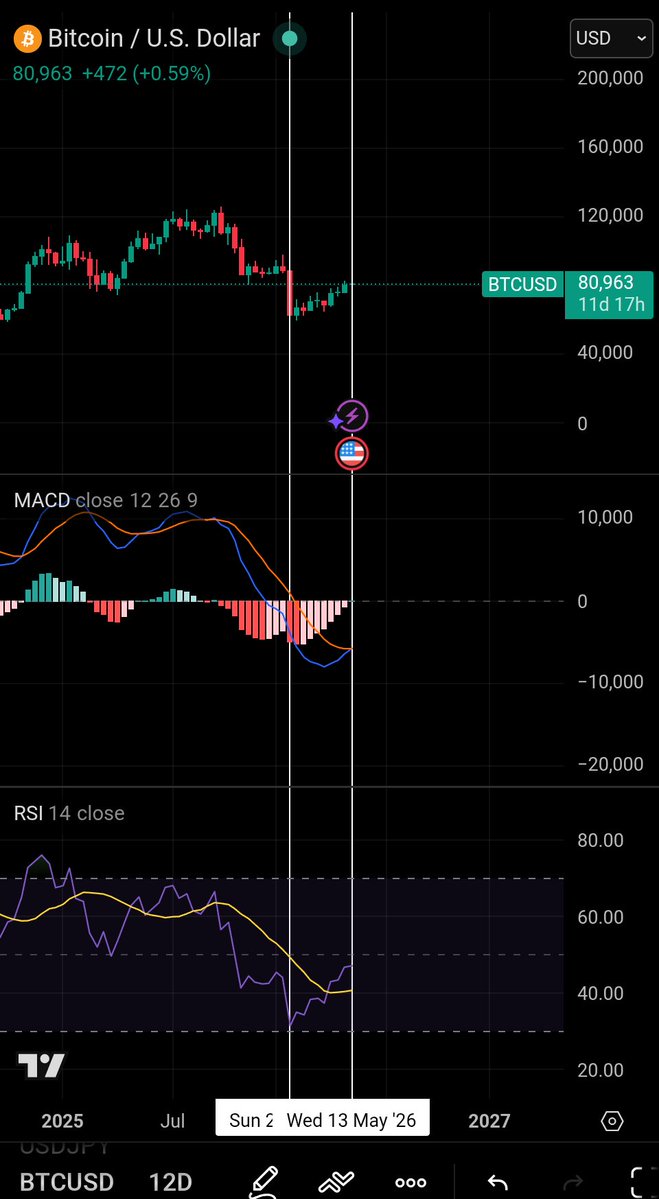This screenshot has width=659, height=1199.
Task: Click the Jul time axis label
Action: [173, 1121]
